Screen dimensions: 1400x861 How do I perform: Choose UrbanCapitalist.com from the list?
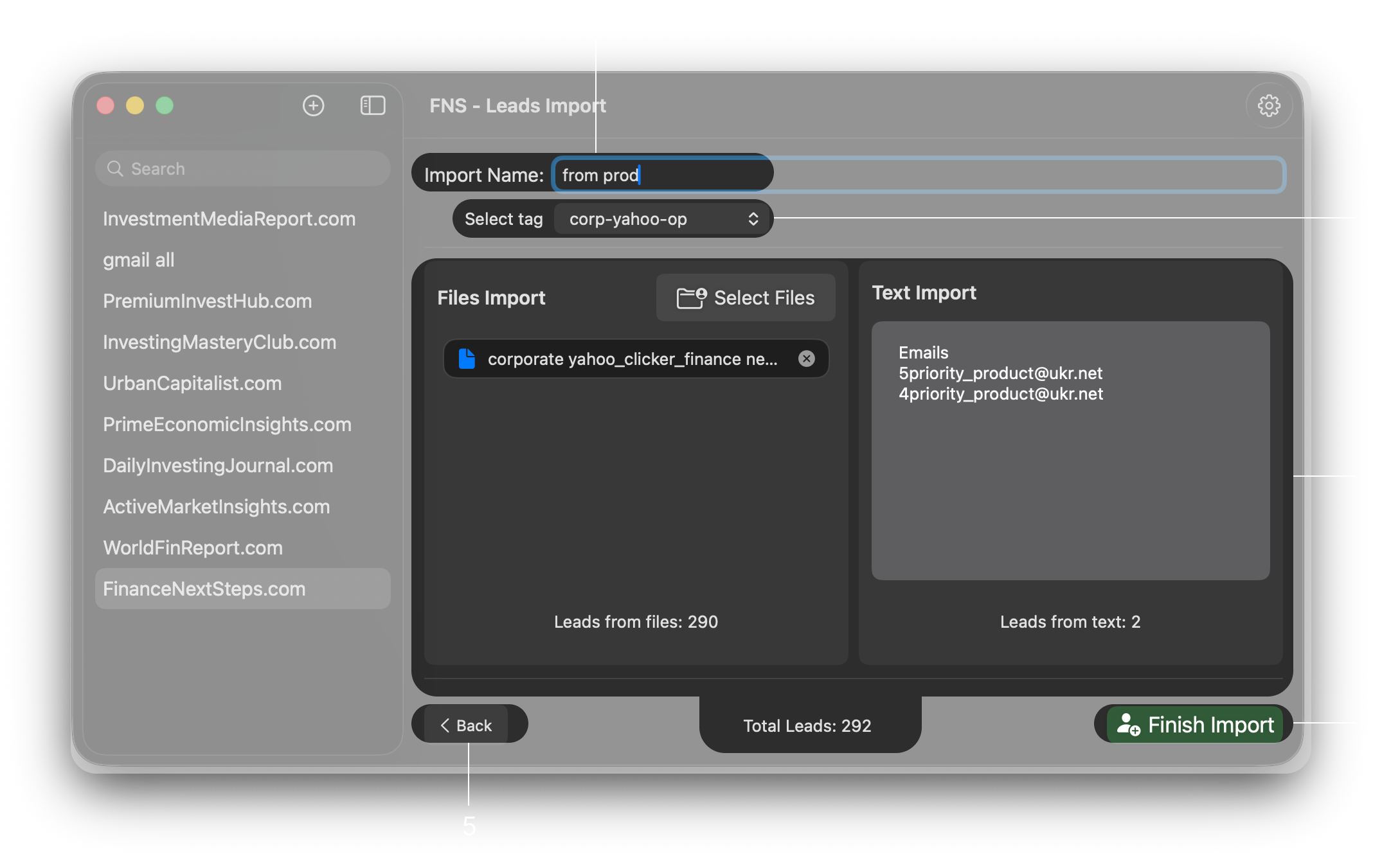click(192, 384)
